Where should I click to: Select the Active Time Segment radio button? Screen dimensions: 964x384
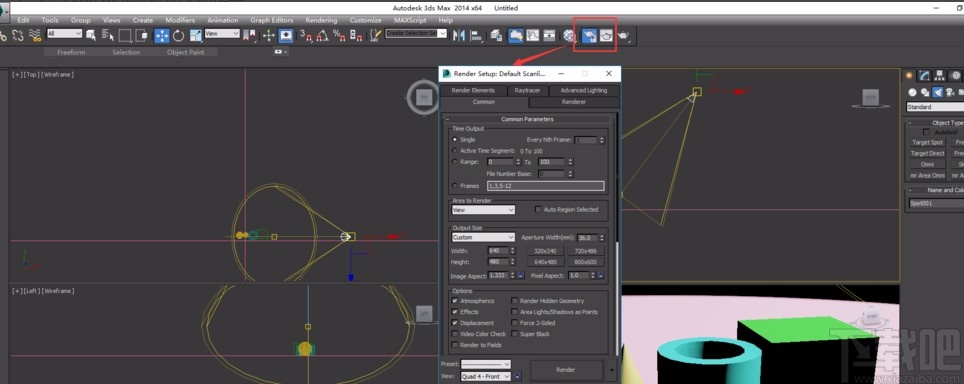[x=455, y=151]
